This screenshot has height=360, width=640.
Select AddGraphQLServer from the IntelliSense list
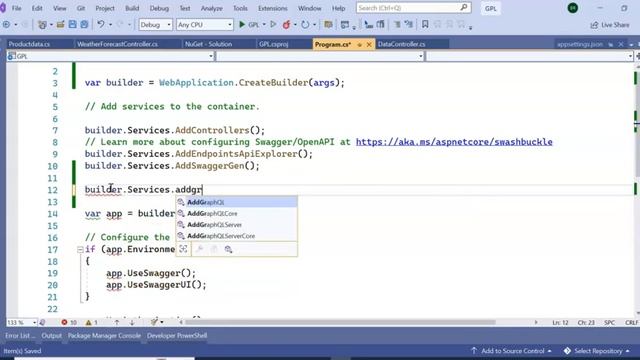(x=237, y=224)
